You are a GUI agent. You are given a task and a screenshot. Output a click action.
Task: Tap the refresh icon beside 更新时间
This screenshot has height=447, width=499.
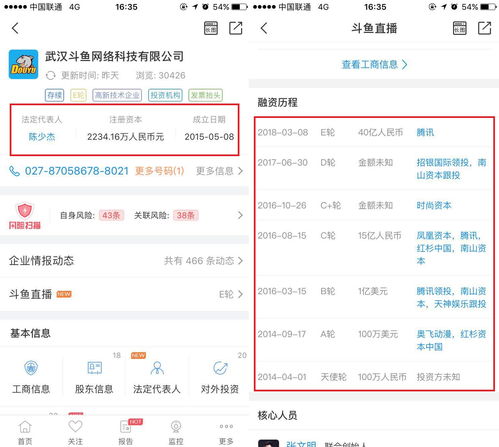pos(50,76)
